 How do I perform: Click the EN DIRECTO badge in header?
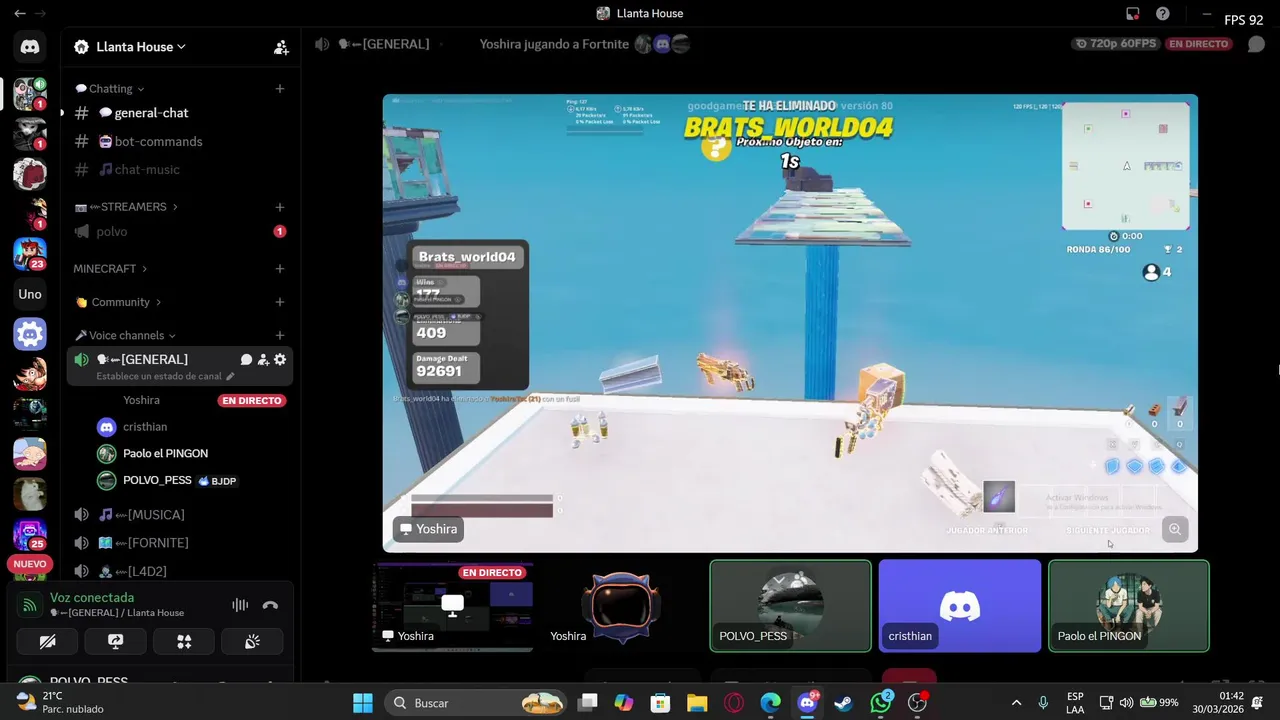click(1199, 44)
